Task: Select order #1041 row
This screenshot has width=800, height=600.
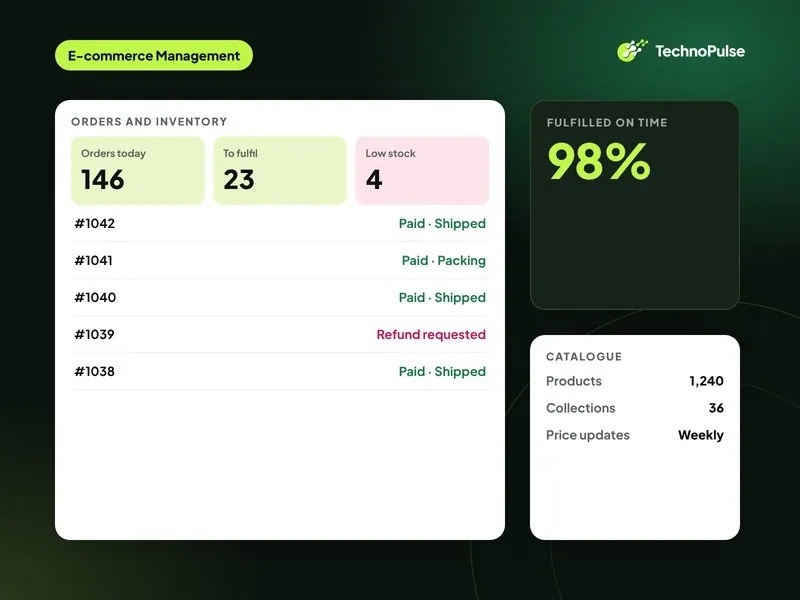Action: [280, 260]
